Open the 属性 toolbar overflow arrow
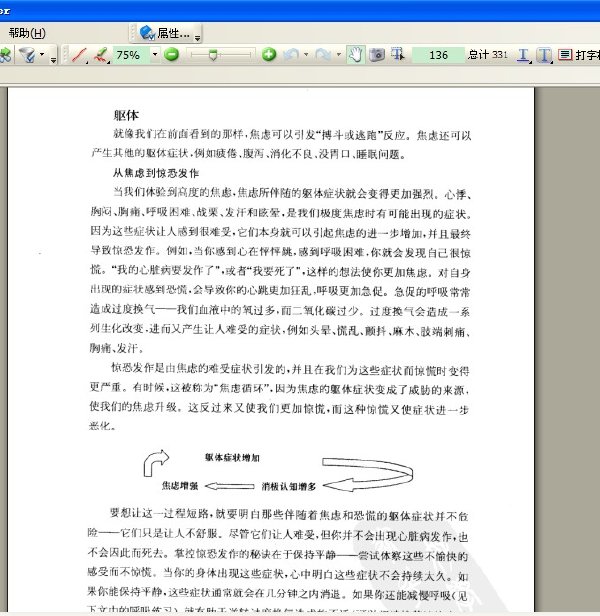Screen dimensions: 600x616 click(x=198, y=37)
